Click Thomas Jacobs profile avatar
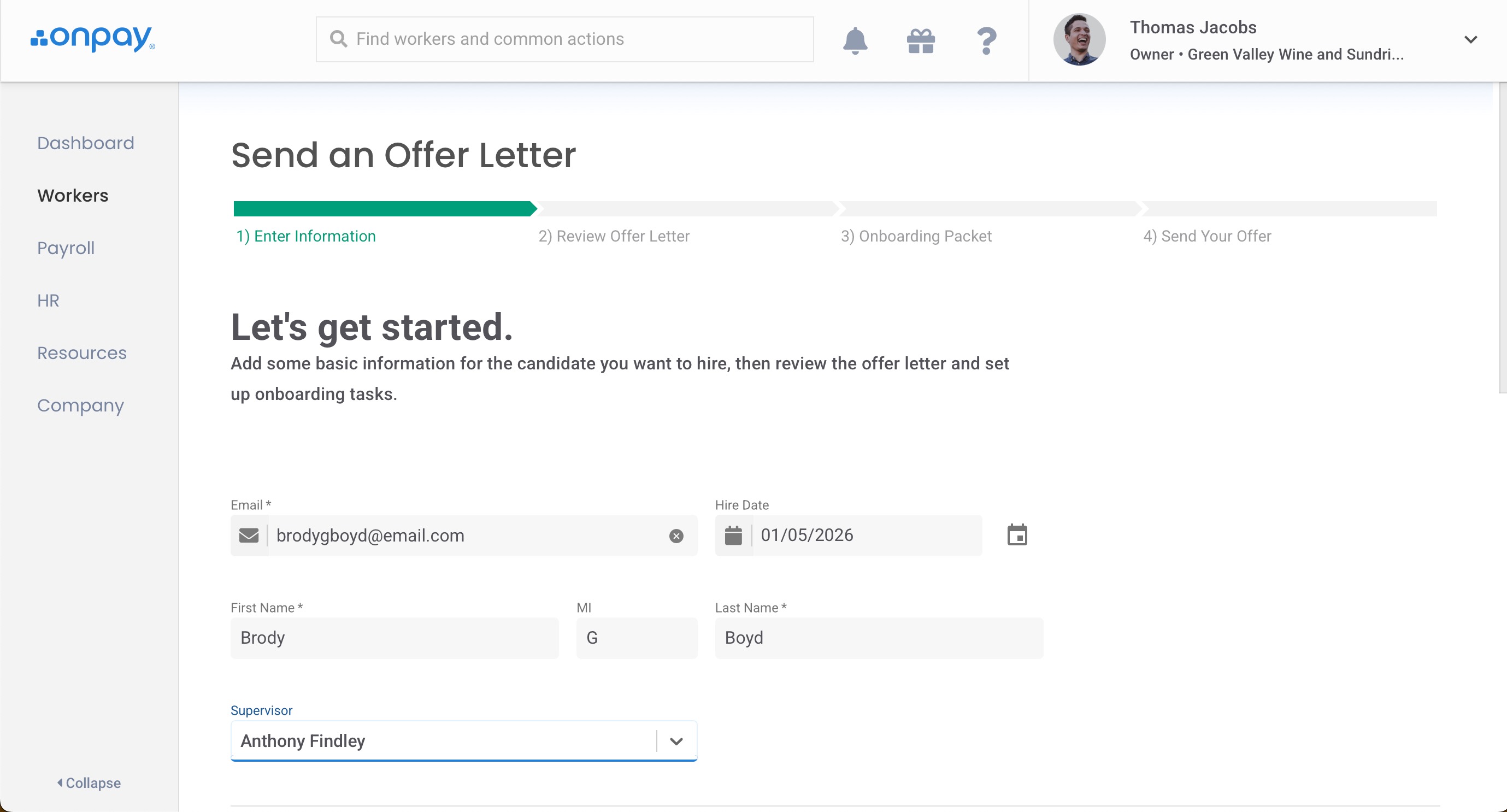 click(1079, 40)
